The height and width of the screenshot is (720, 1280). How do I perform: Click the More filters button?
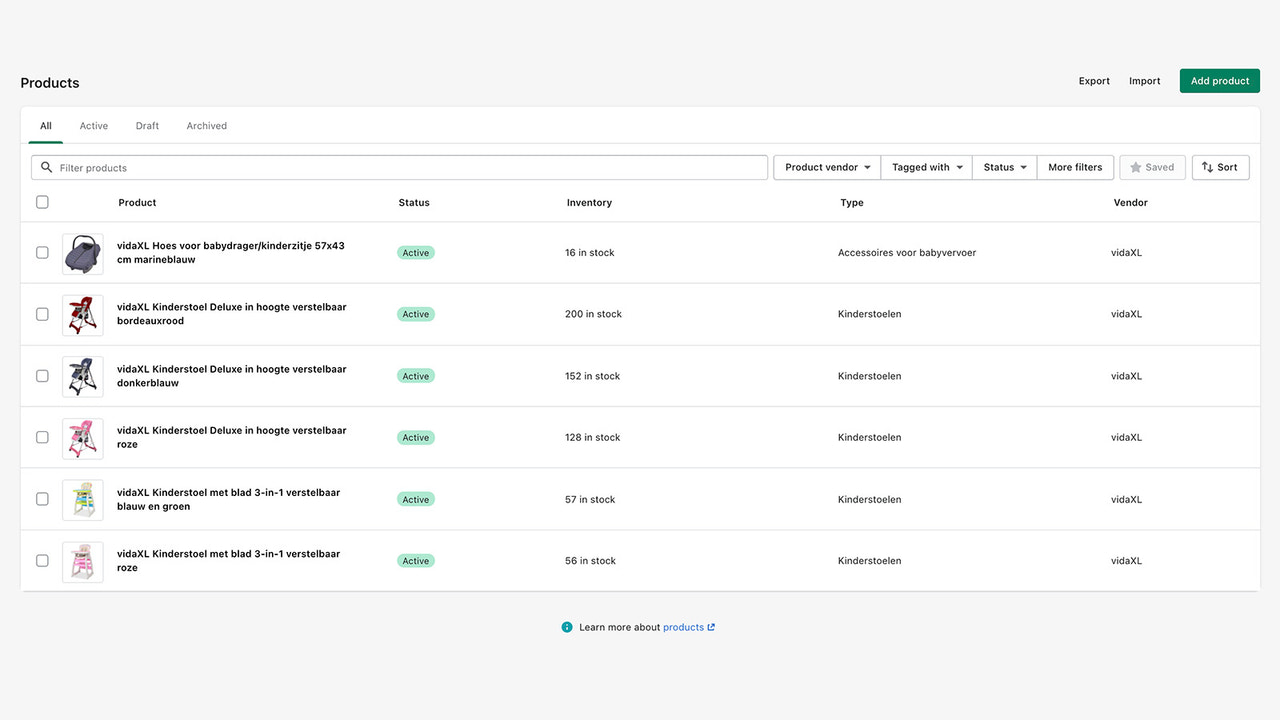(x=1074, y=167)
